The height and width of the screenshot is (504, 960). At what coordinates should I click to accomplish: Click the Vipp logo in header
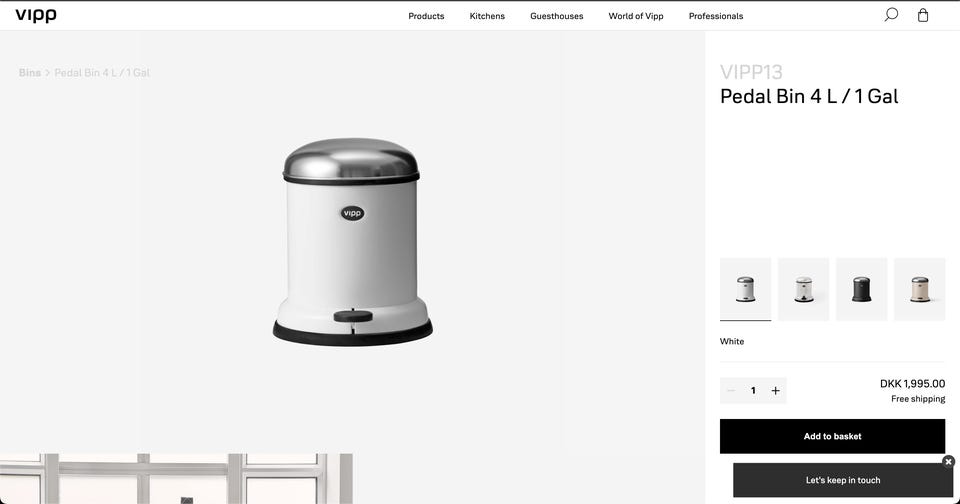coord(36,15)
